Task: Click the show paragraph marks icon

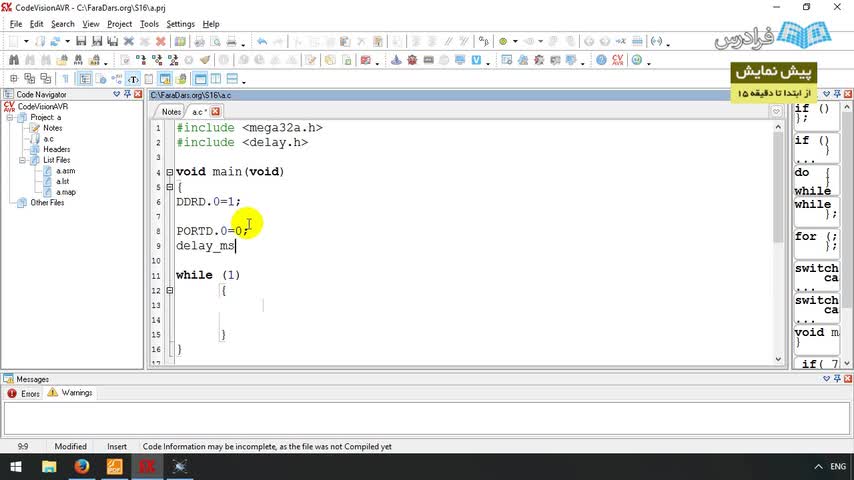Action: [65, 79]
